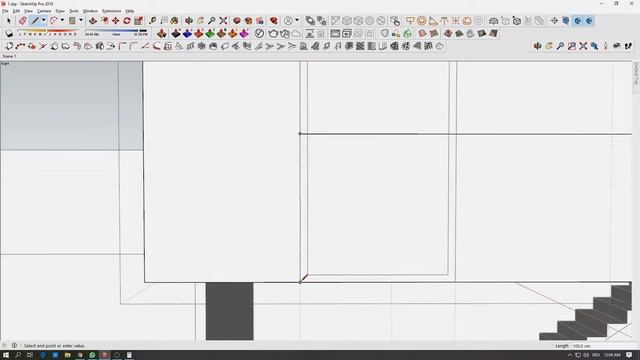The image size is (640, 360).
Task: Expand the Shapes tool dropdown
Action: click(81, 20)
